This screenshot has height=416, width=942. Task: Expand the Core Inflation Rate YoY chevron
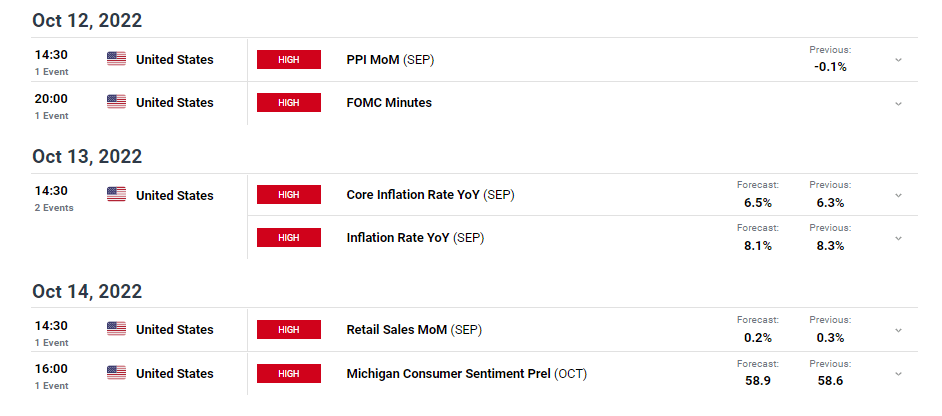pyautogui.click(x=898, y=195)
